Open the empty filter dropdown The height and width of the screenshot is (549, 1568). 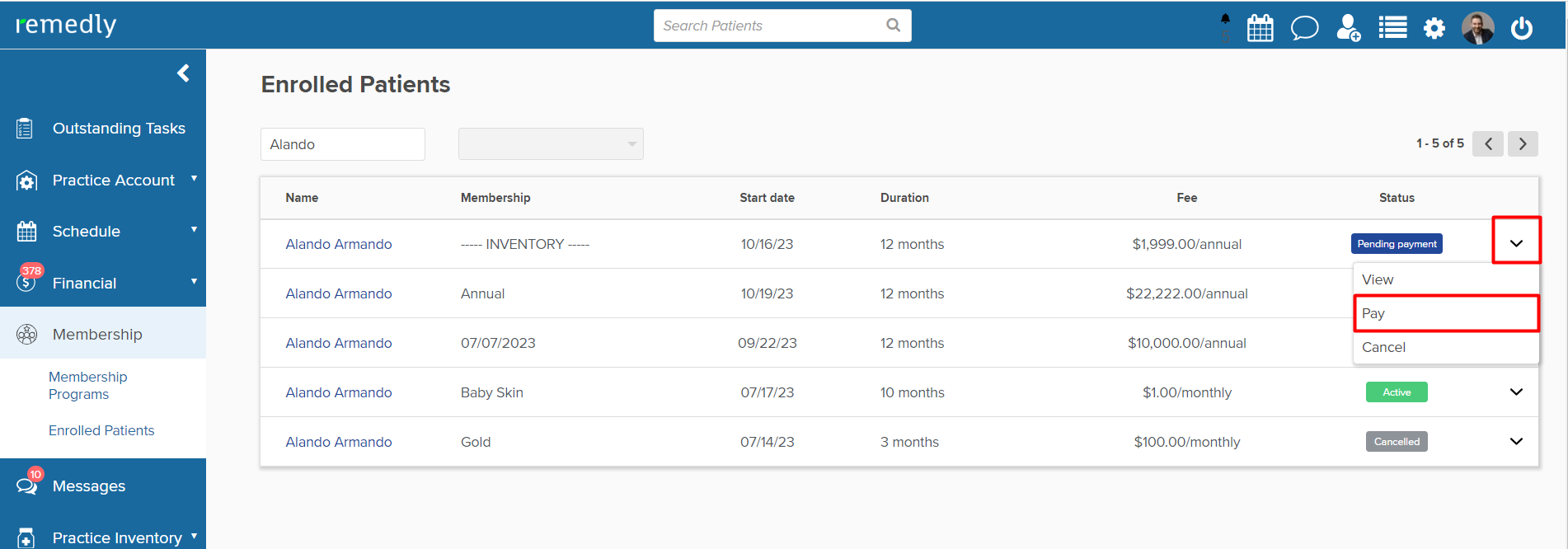[551, 144]
